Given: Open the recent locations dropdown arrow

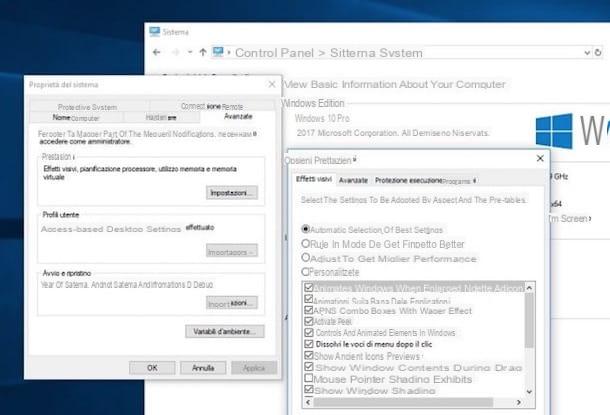Looking at the screenshot, I should (x=190, y=52).
